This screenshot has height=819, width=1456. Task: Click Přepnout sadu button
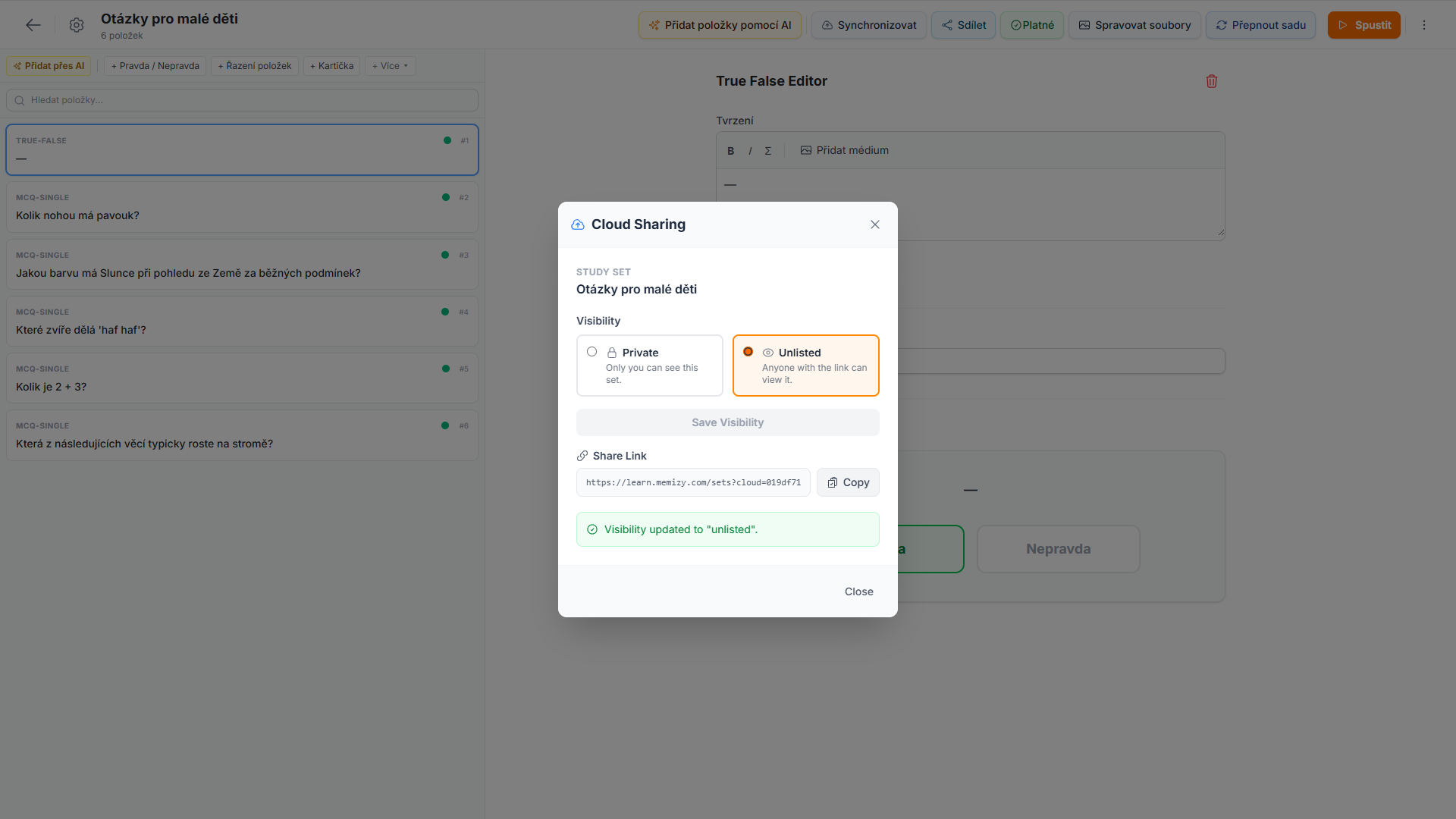click(1260, 25)
